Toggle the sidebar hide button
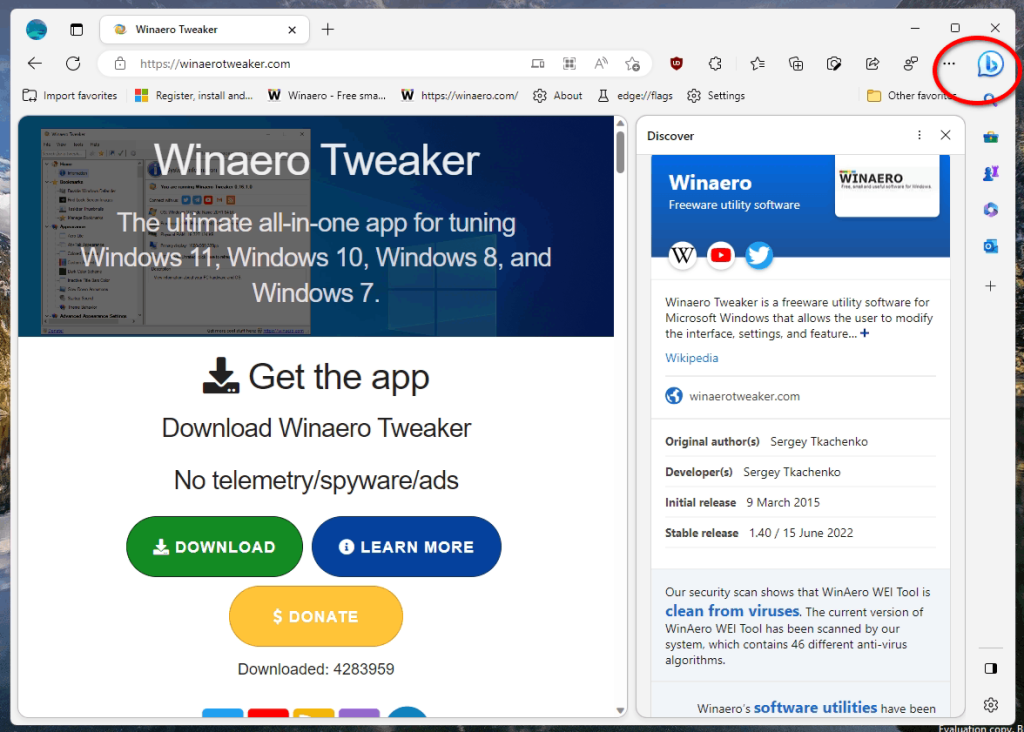Screen dimensions: 1024x732 pyautogui.click(x=991, y=668)
